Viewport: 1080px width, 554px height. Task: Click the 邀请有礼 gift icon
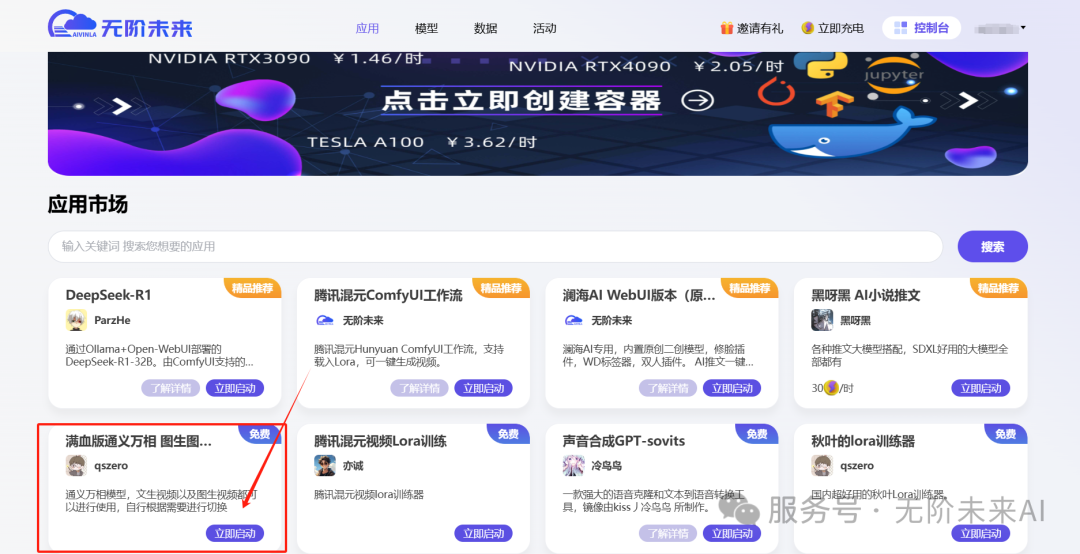[x=727, y=28]
